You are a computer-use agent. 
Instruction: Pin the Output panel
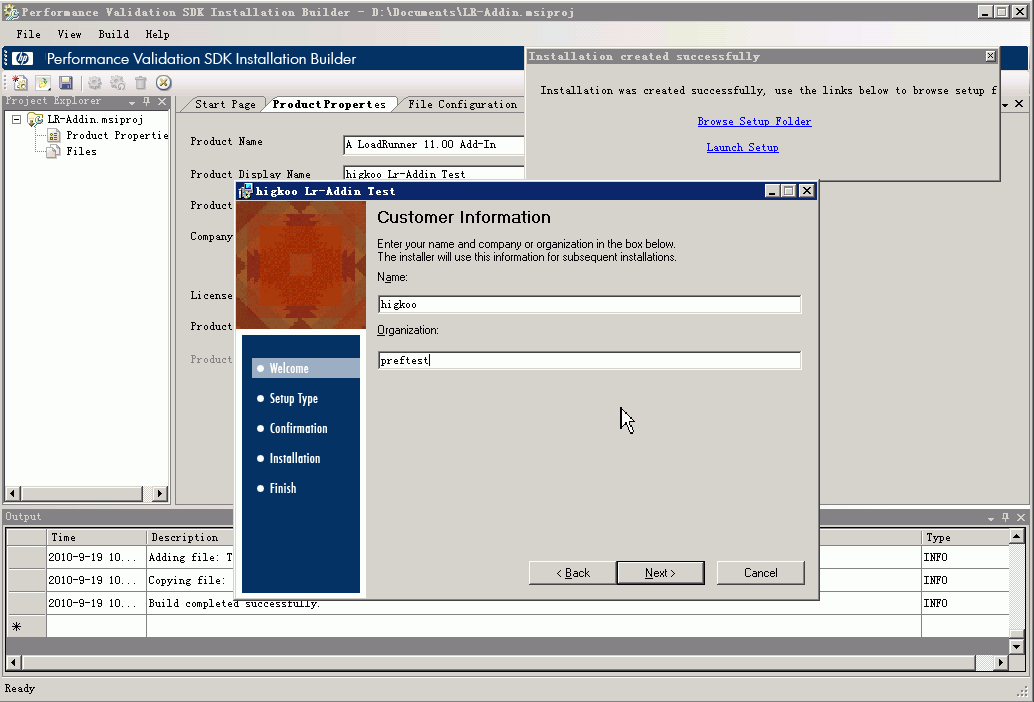1005,517
